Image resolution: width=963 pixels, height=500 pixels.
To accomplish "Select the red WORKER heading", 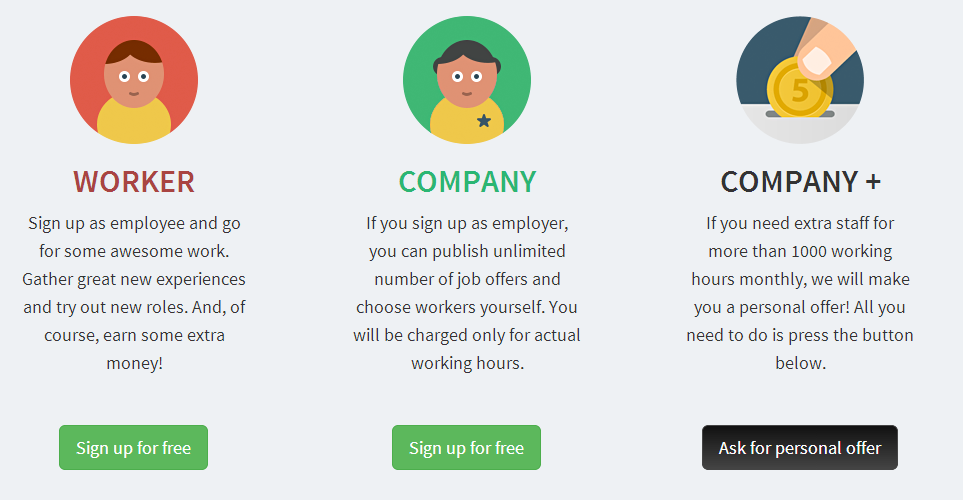I will (x=134, y=182).
